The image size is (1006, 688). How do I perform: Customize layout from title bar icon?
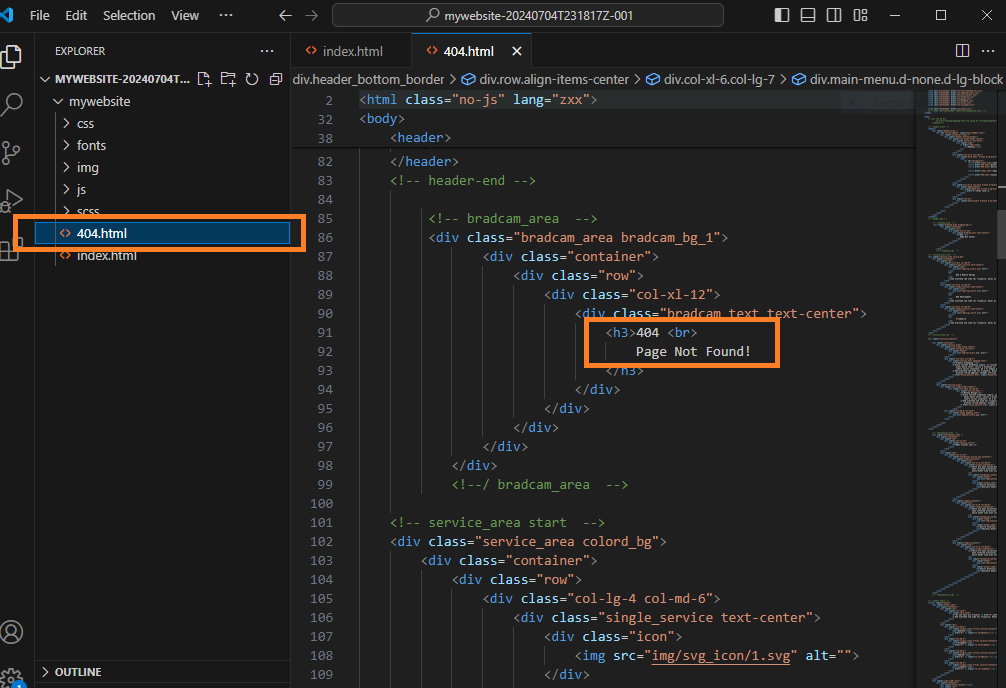(x=860, y=15)
